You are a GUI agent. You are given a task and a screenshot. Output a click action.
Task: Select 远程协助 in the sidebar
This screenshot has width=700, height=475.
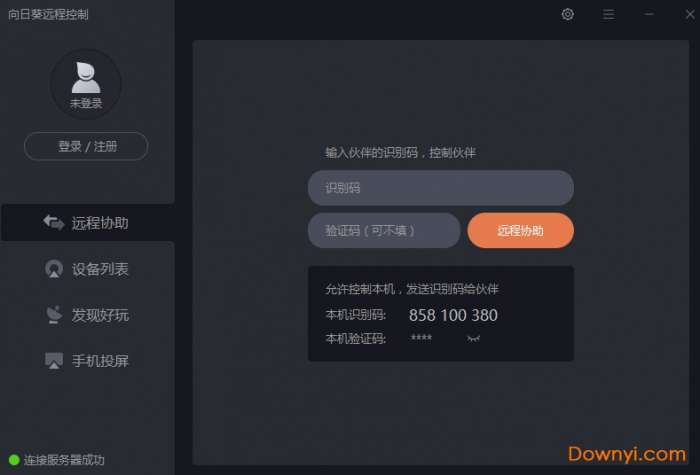coord(88,222)
